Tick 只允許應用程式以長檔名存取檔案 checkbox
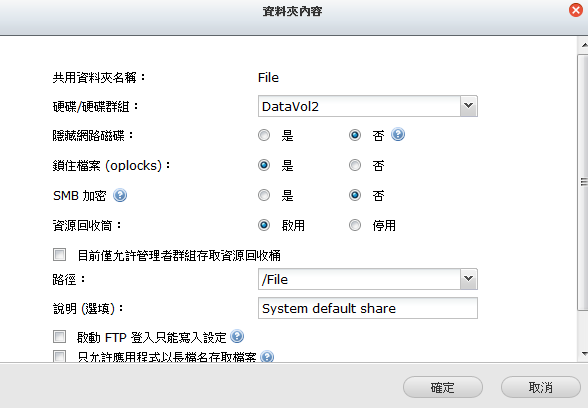 (x=59, y=356)
